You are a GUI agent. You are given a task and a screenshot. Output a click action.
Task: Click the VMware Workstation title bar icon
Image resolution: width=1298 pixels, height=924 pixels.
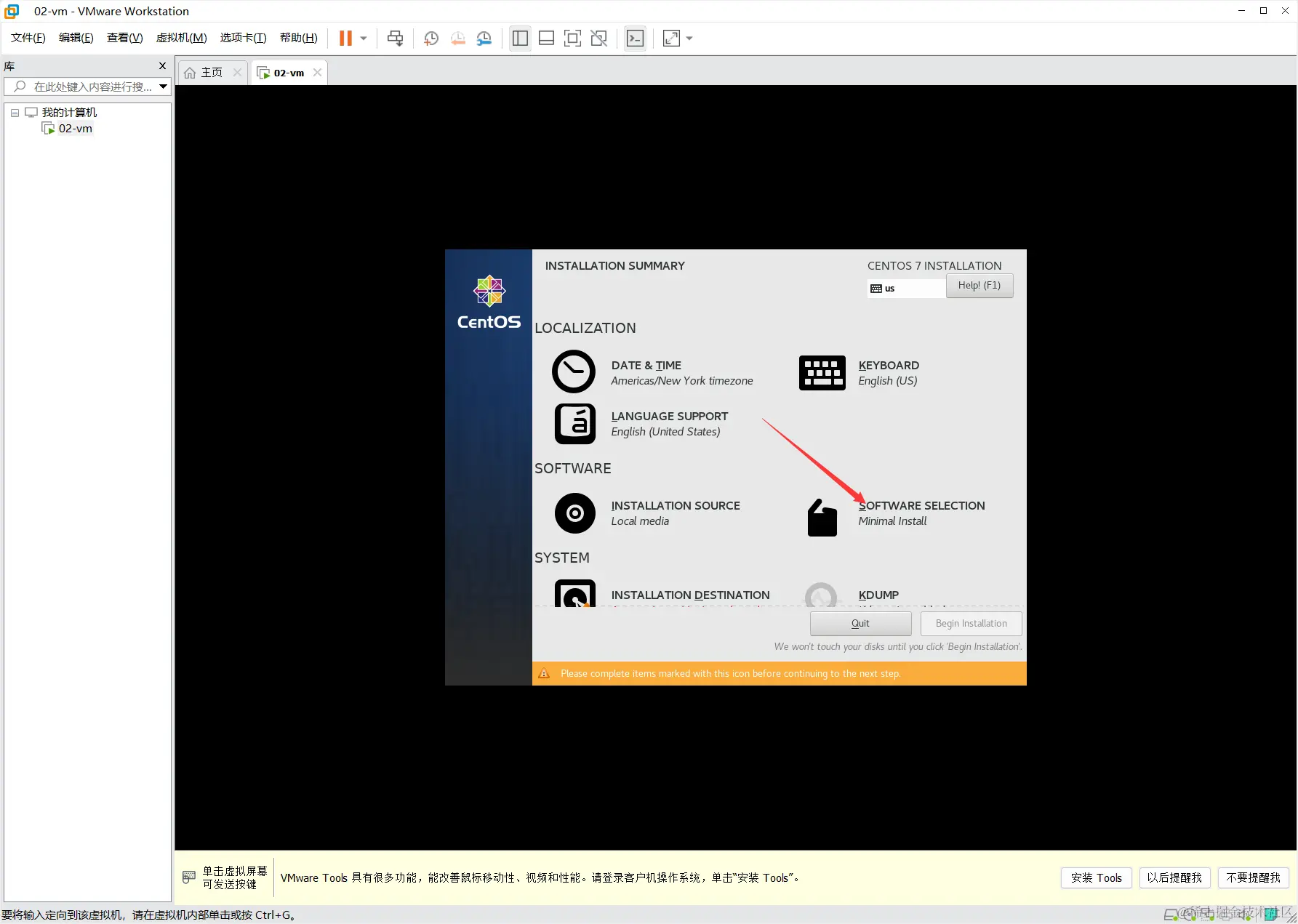coord(12,11)
